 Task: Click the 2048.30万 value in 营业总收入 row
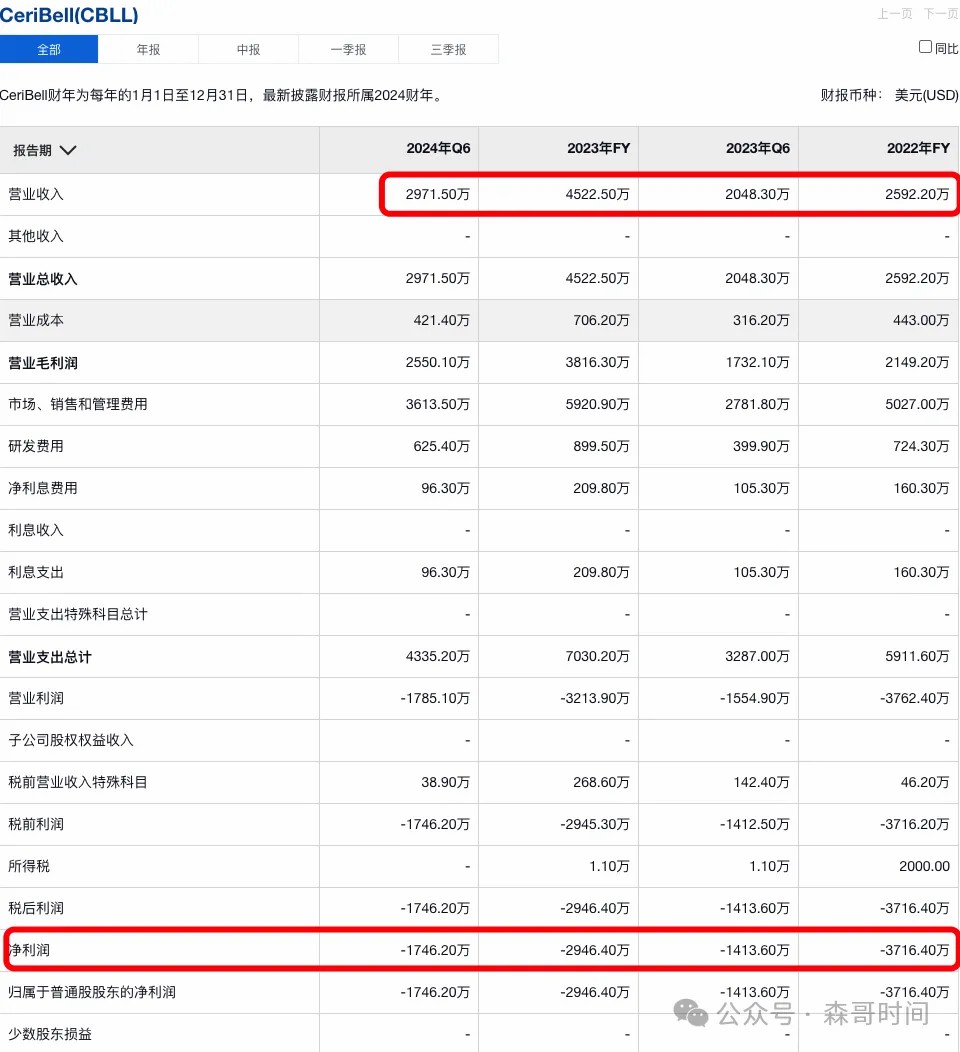click(x=757, y=278)
